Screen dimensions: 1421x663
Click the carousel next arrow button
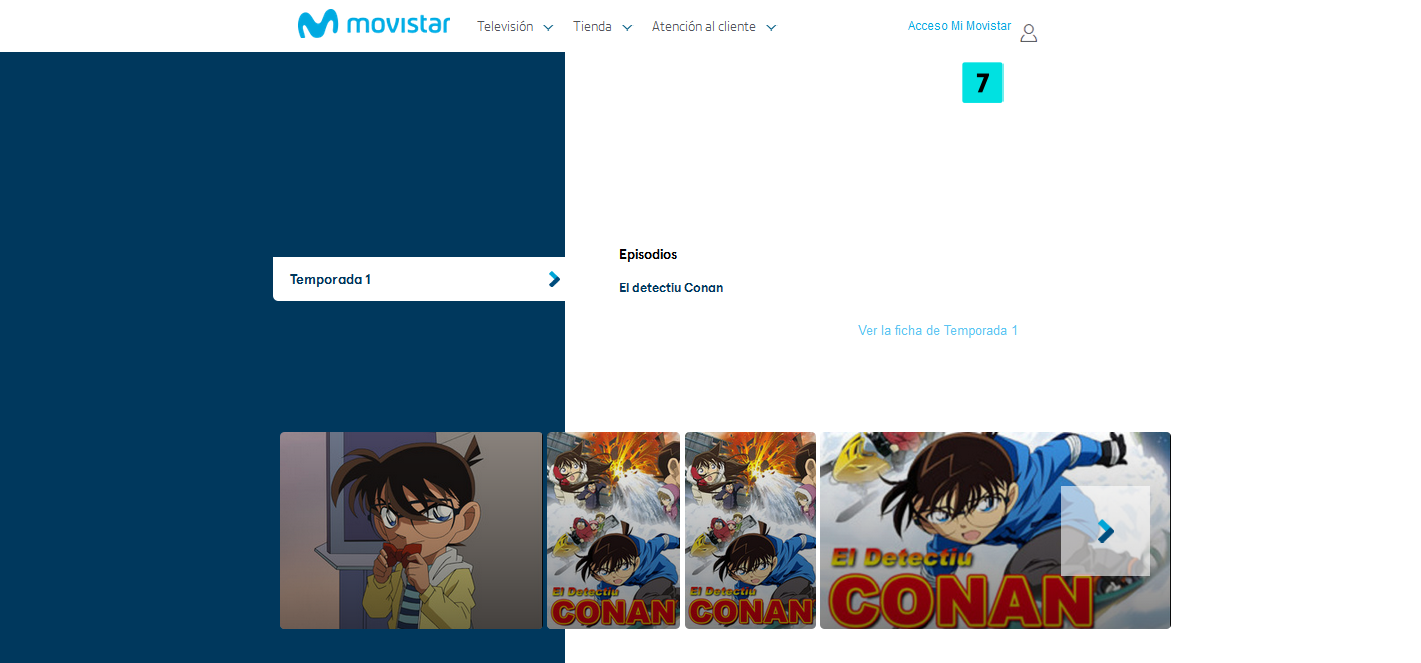[x=1105, y=531]
